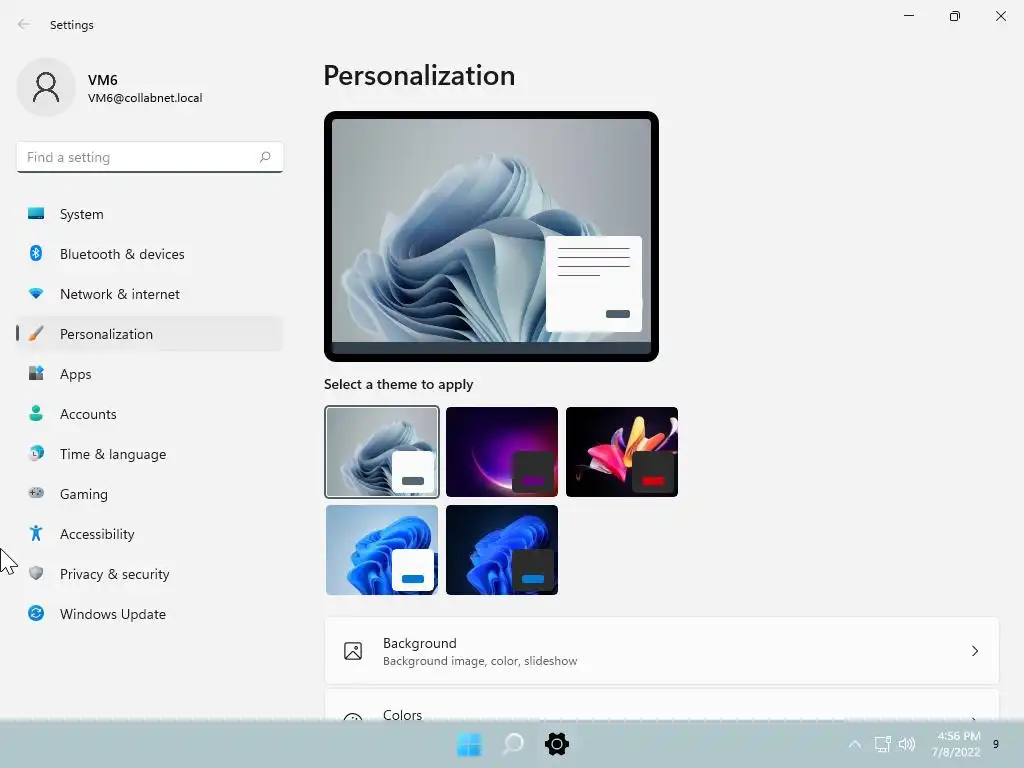Apply the light gray bloom theme
The height and width of the screenshot is (768, 1024).
tap(382, 452)
